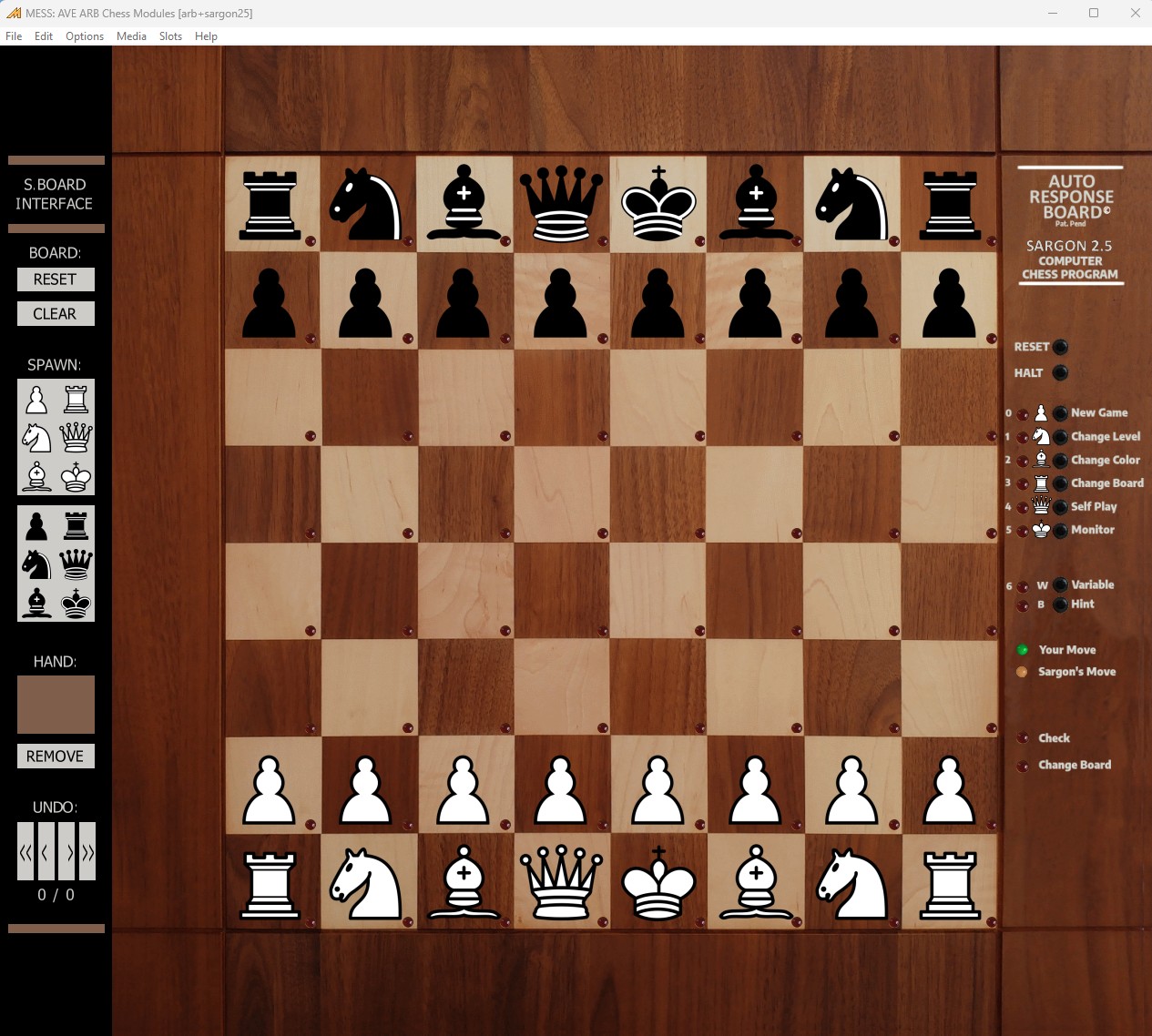
Task: Spawn a black knight piece
Action: [x=36, y=564]
